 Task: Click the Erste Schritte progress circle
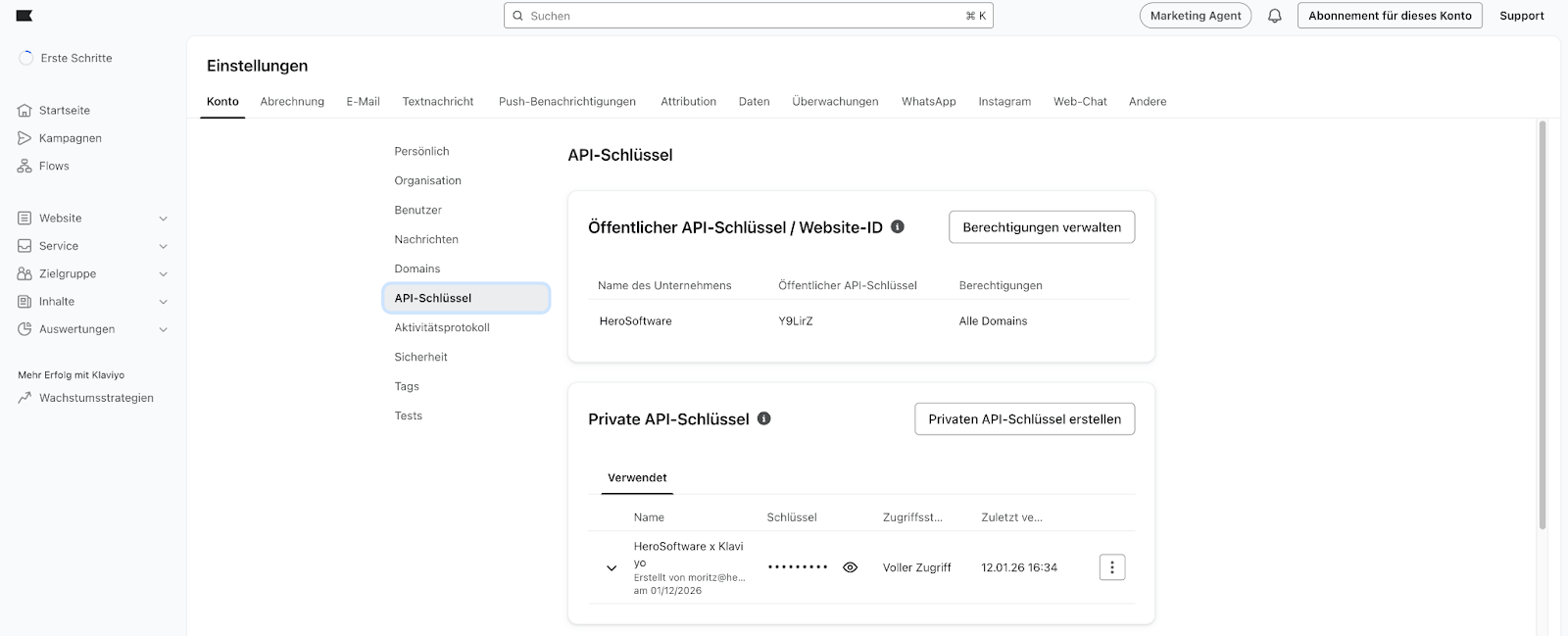(26, 58)
